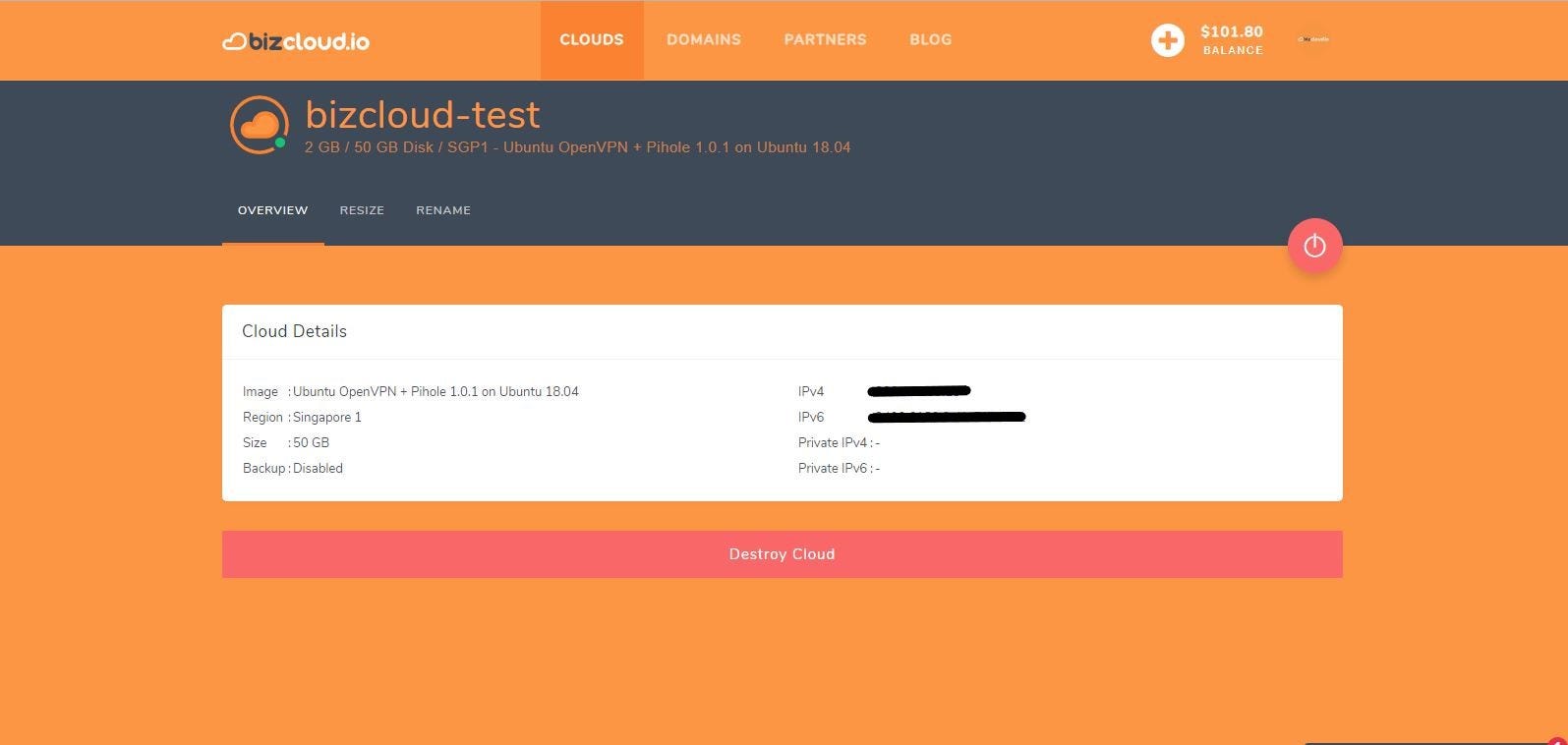Click the bizcloud.io logo
The width and height of the screenshot is (1568, 745).
click(296, 41)
